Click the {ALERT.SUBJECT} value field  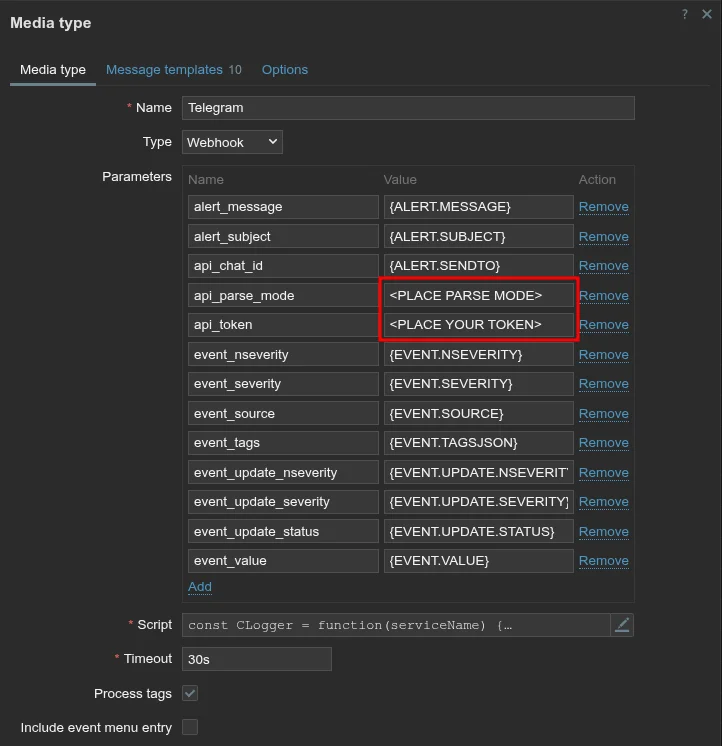478,236
